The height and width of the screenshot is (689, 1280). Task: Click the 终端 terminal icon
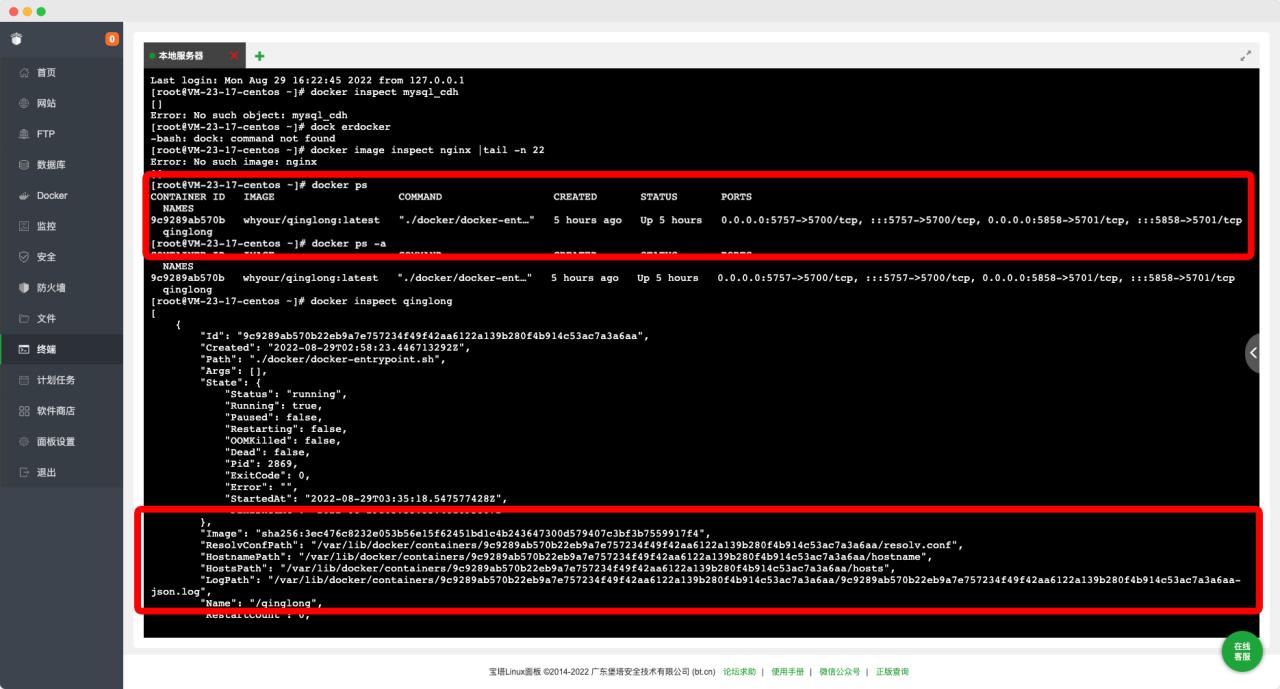click(24, 349)
